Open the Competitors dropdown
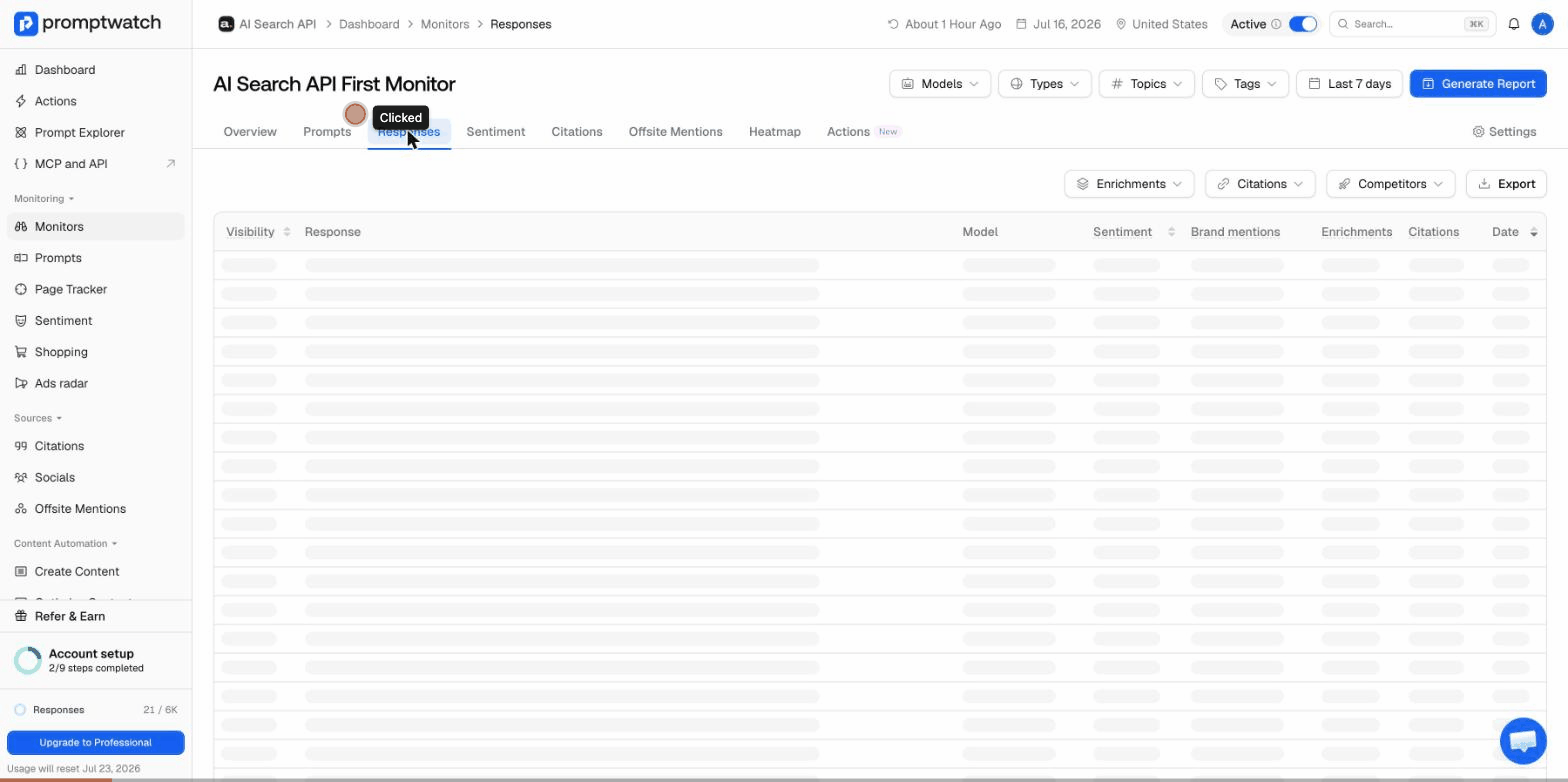1568x782 pixels. point(1390,184)
